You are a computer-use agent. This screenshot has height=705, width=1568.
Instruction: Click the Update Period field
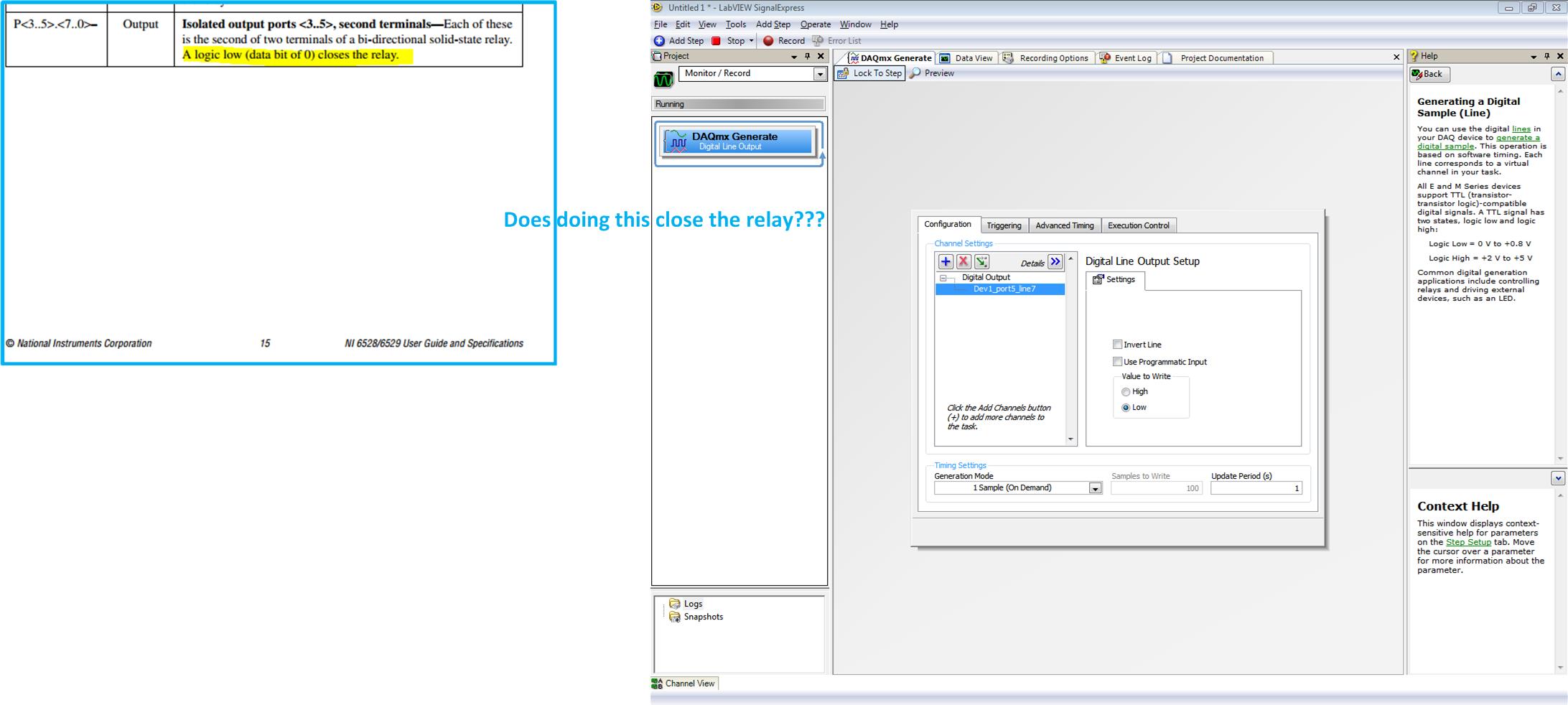(1256, 488)
